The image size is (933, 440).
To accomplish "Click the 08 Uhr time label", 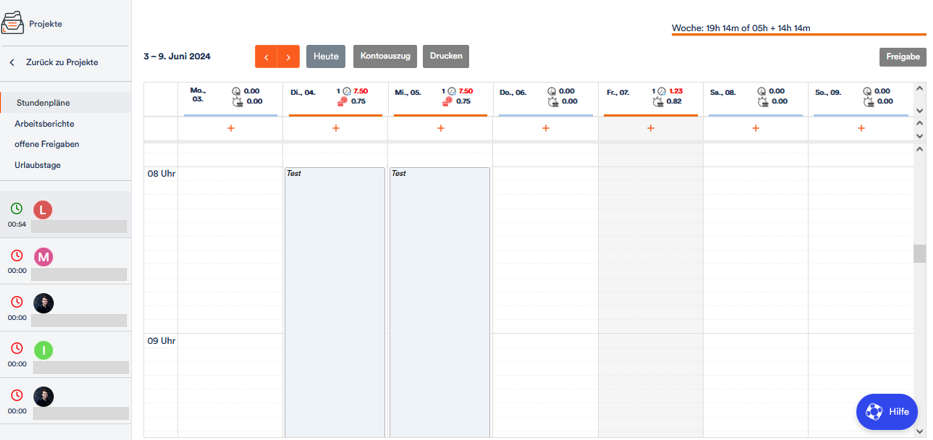I will (161, 174).
